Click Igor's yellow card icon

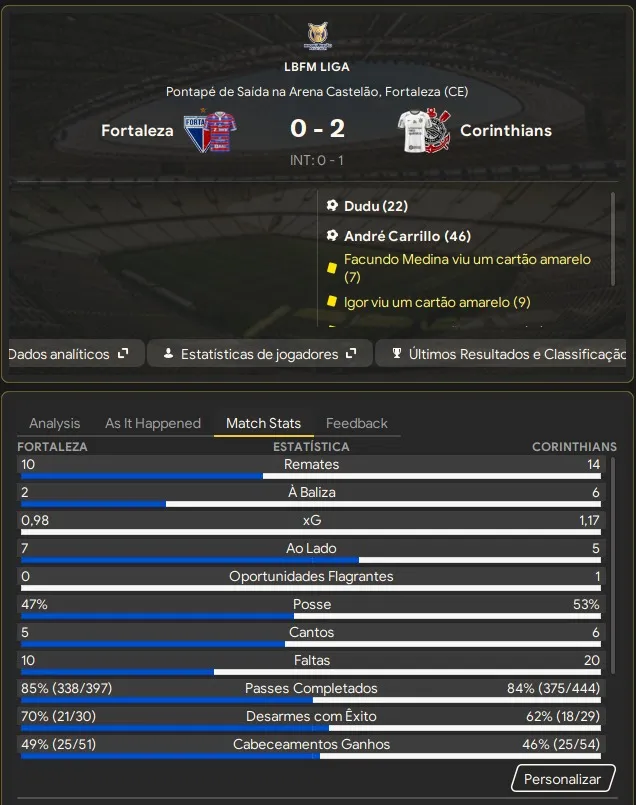pyautogui.click(x=332, y=301)
